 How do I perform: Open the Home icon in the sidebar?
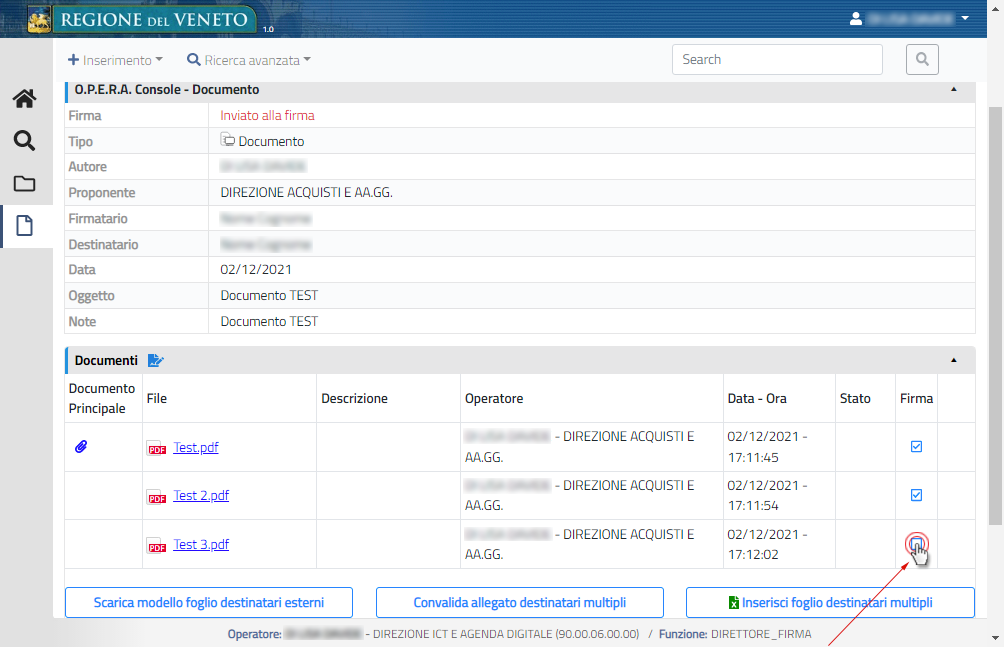(24, 99)
